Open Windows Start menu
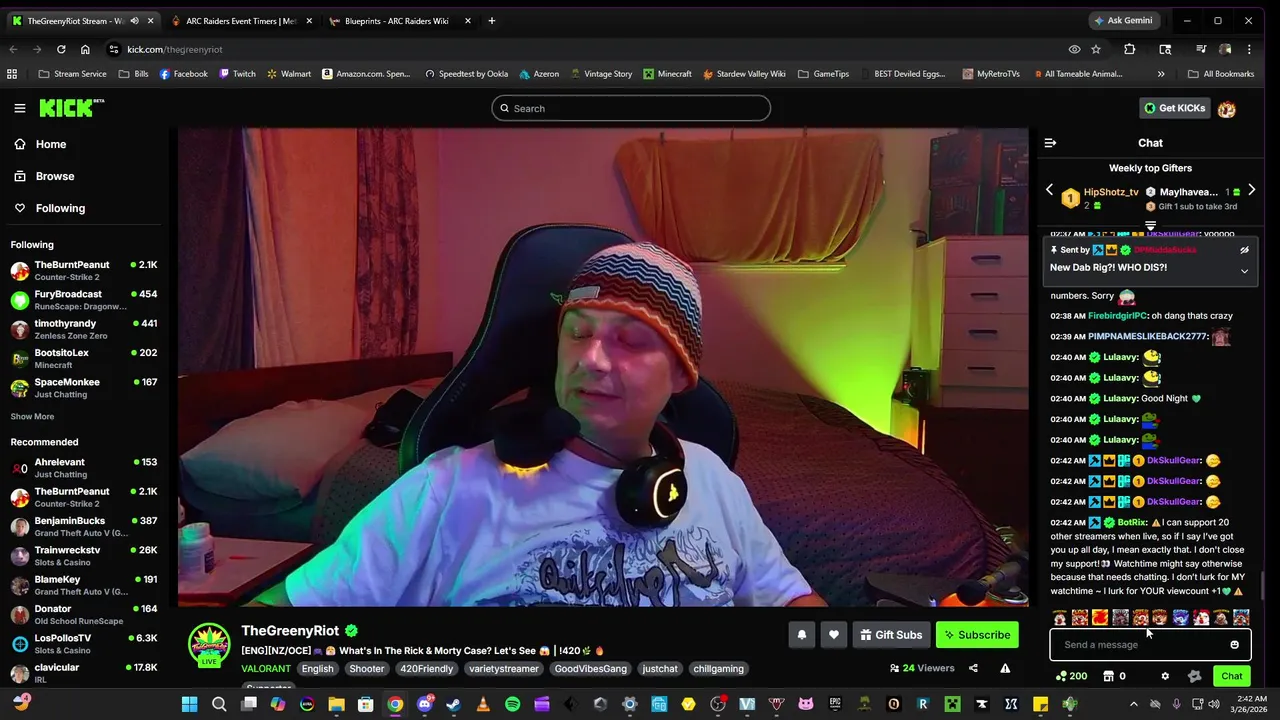1280x720 pixels. click(x=189, y=704)
